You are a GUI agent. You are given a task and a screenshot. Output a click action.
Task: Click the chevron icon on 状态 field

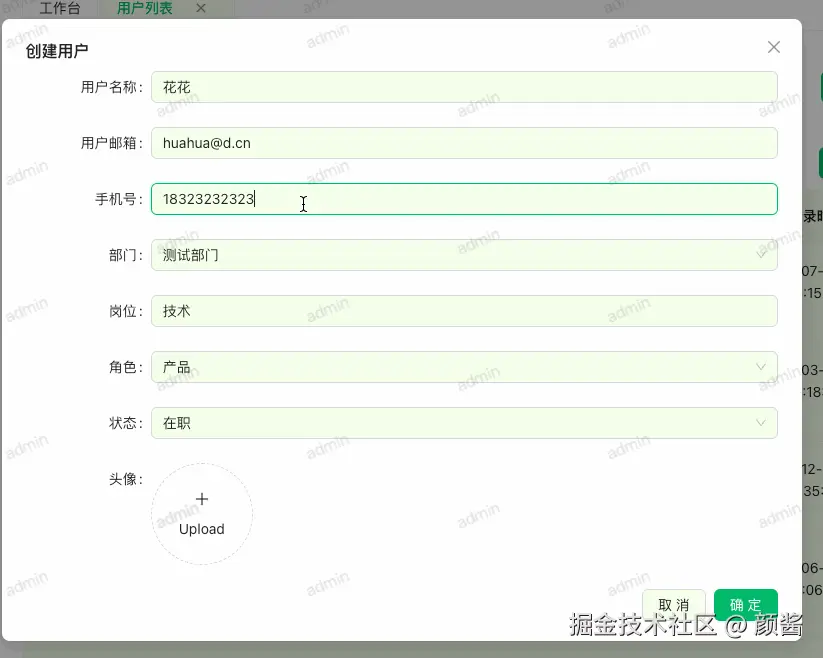[x=760, y=423]
